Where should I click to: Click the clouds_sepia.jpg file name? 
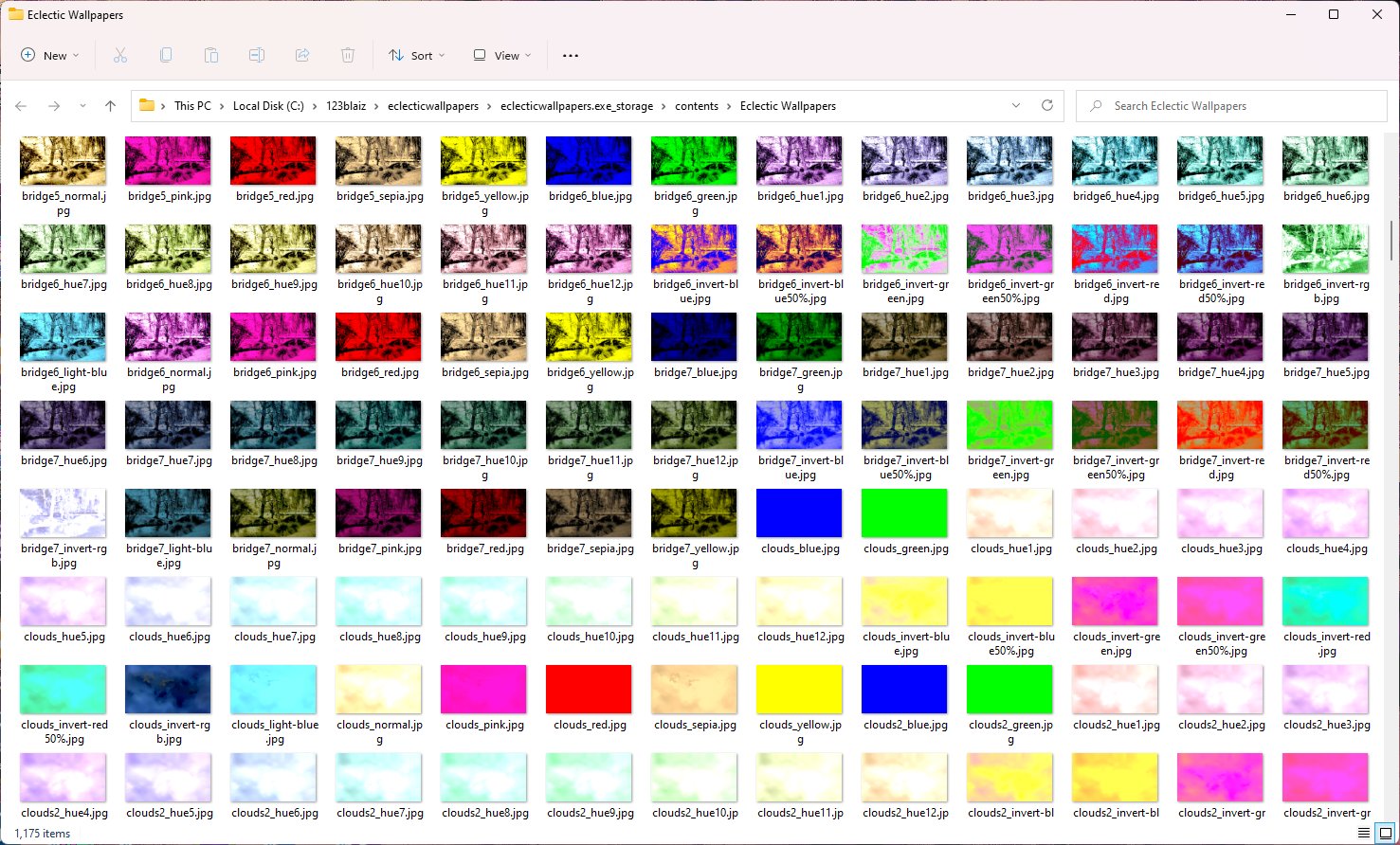pos(695,725)
